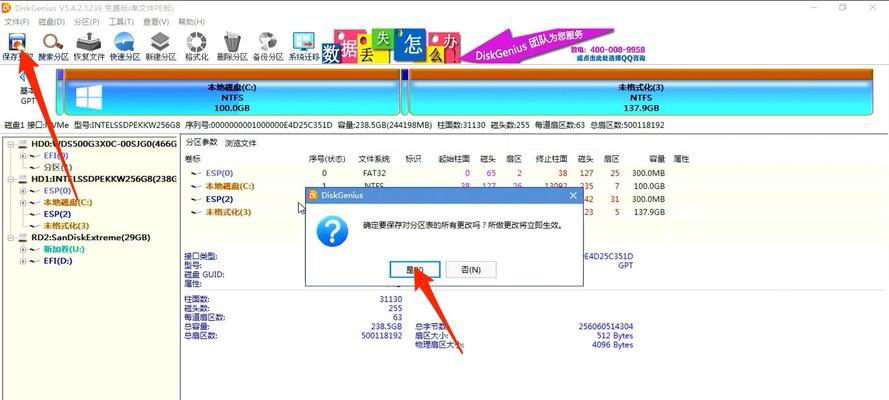
Task: Select ESP(2) in the left tree
Action: (x=57, y=214)
